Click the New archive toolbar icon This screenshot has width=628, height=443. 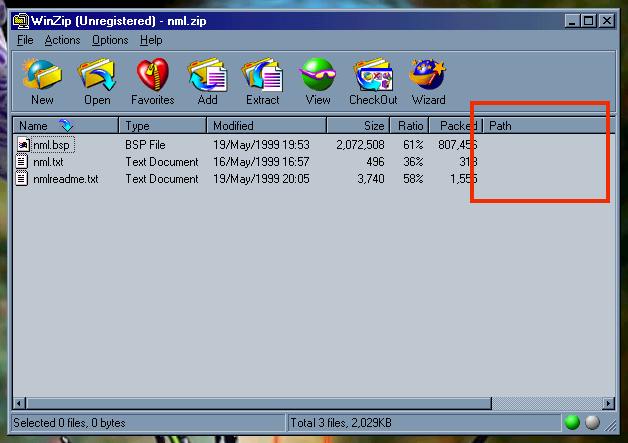click(x=42, y=75)
